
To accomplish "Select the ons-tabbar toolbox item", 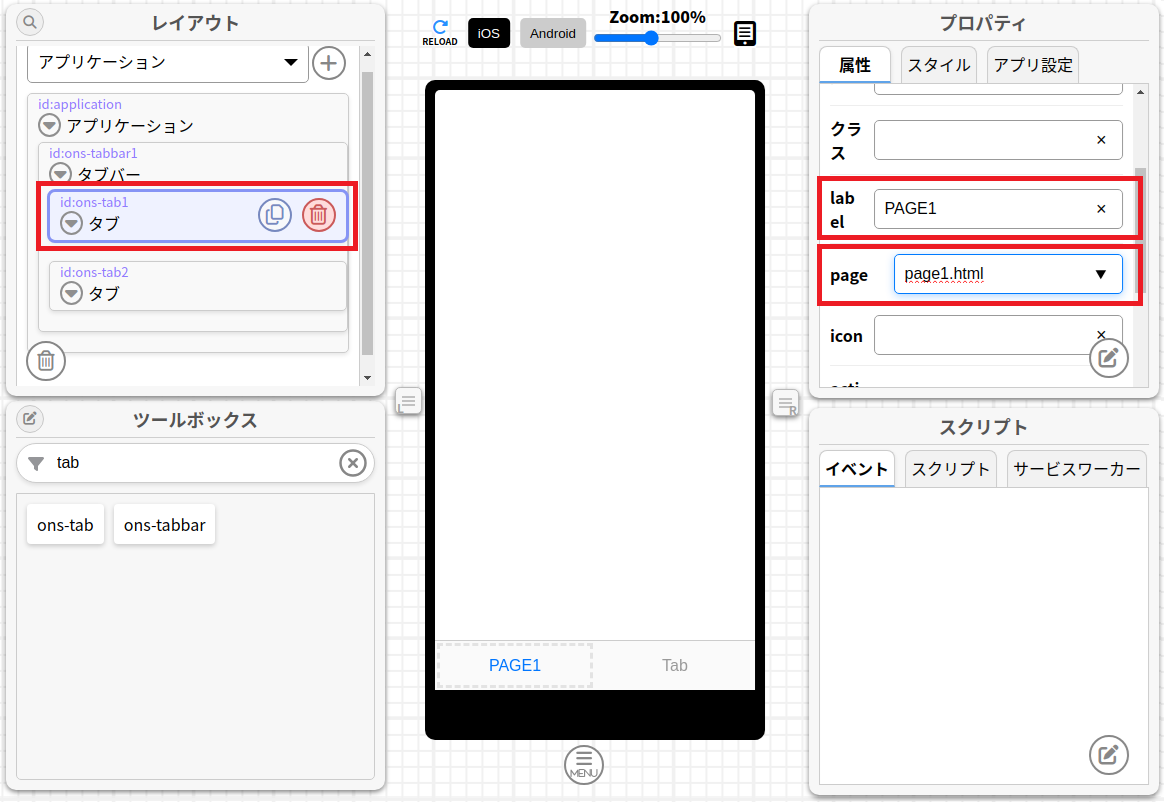I will coord(164,525).
